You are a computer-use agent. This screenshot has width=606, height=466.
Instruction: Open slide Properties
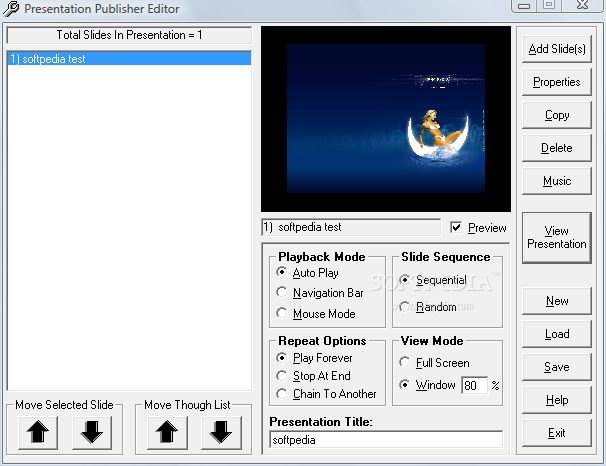pos(557,82)
